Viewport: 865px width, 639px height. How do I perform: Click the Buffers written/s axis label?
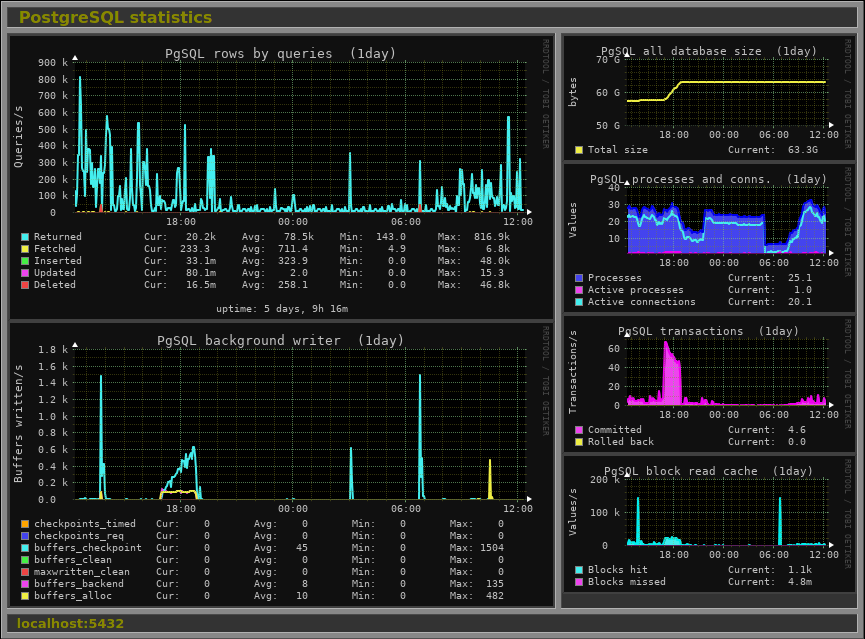(19, 424)
